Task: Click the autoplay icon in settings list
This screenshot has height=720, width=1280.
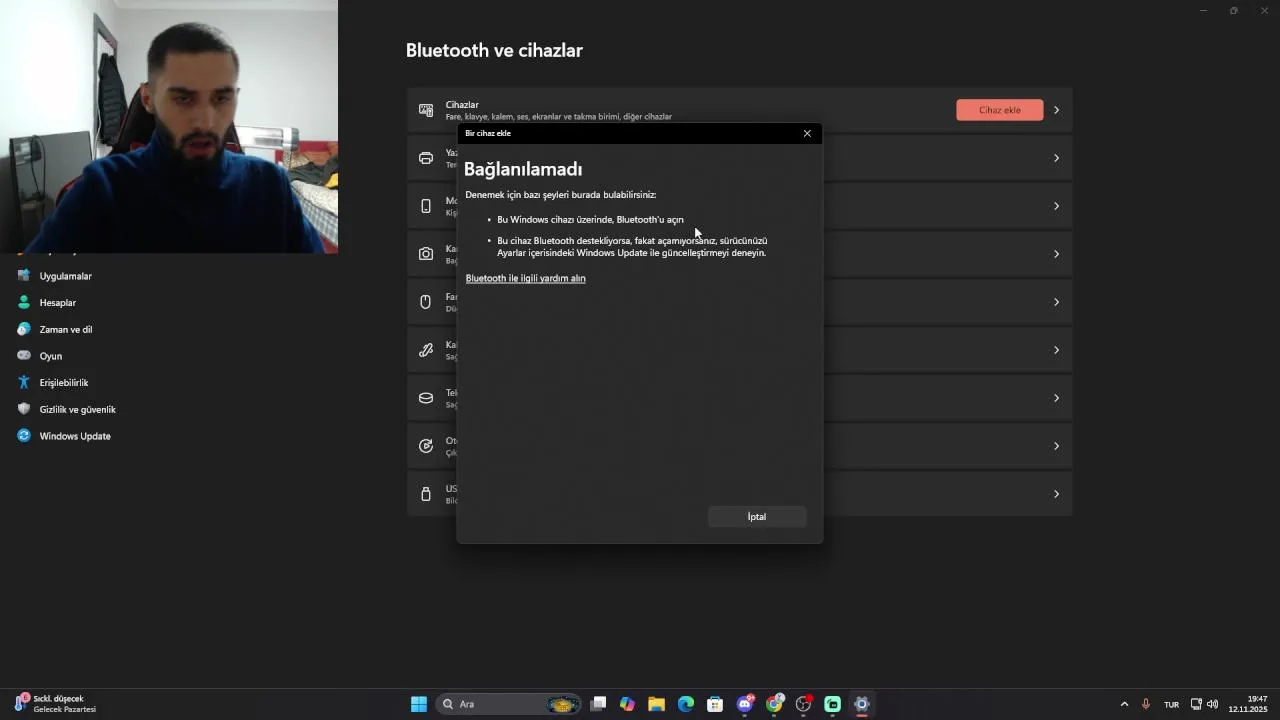Action: click(x=426, y=446)
